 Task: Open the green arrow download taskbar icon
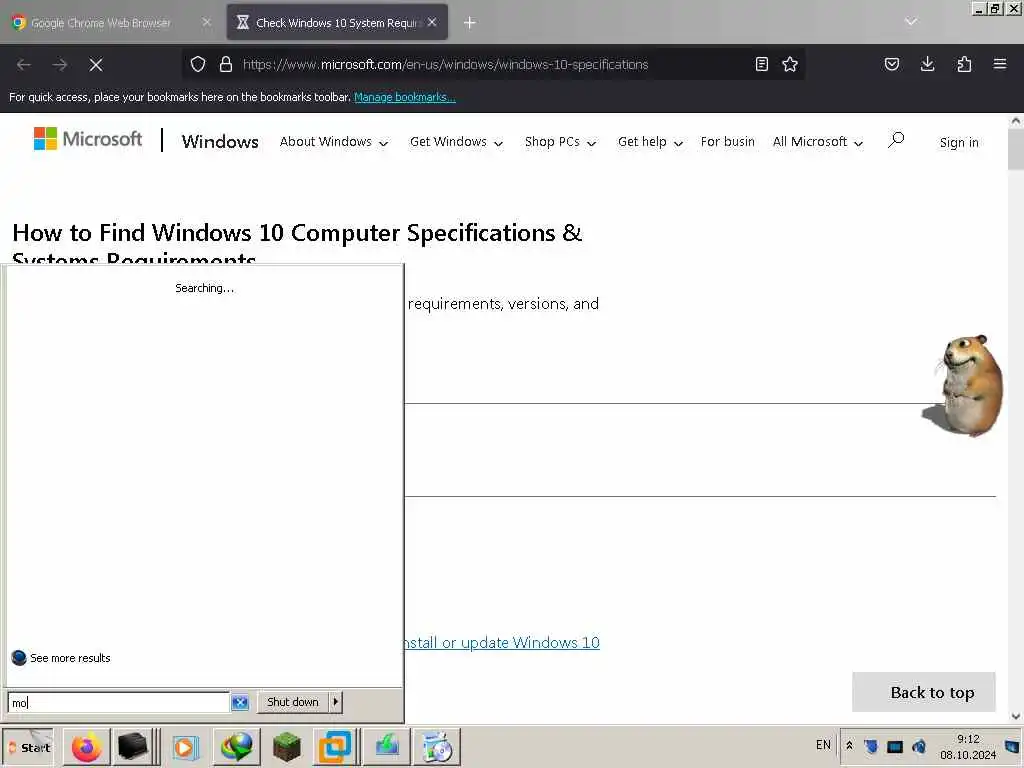click(387, 747)
